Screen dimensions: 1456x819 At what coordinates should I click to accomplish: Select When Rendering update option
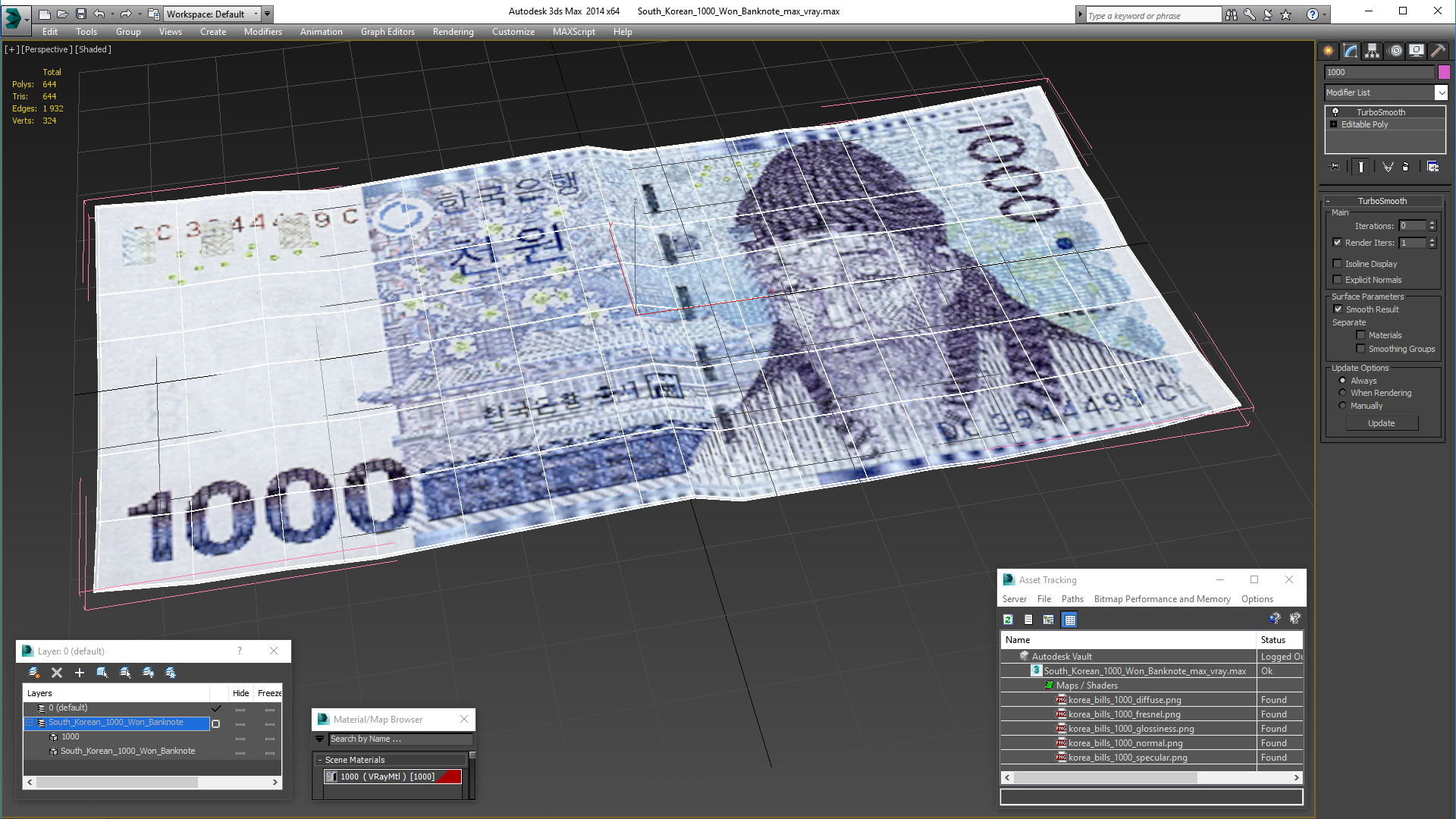pyautogui.click(x=1343, y=393)
